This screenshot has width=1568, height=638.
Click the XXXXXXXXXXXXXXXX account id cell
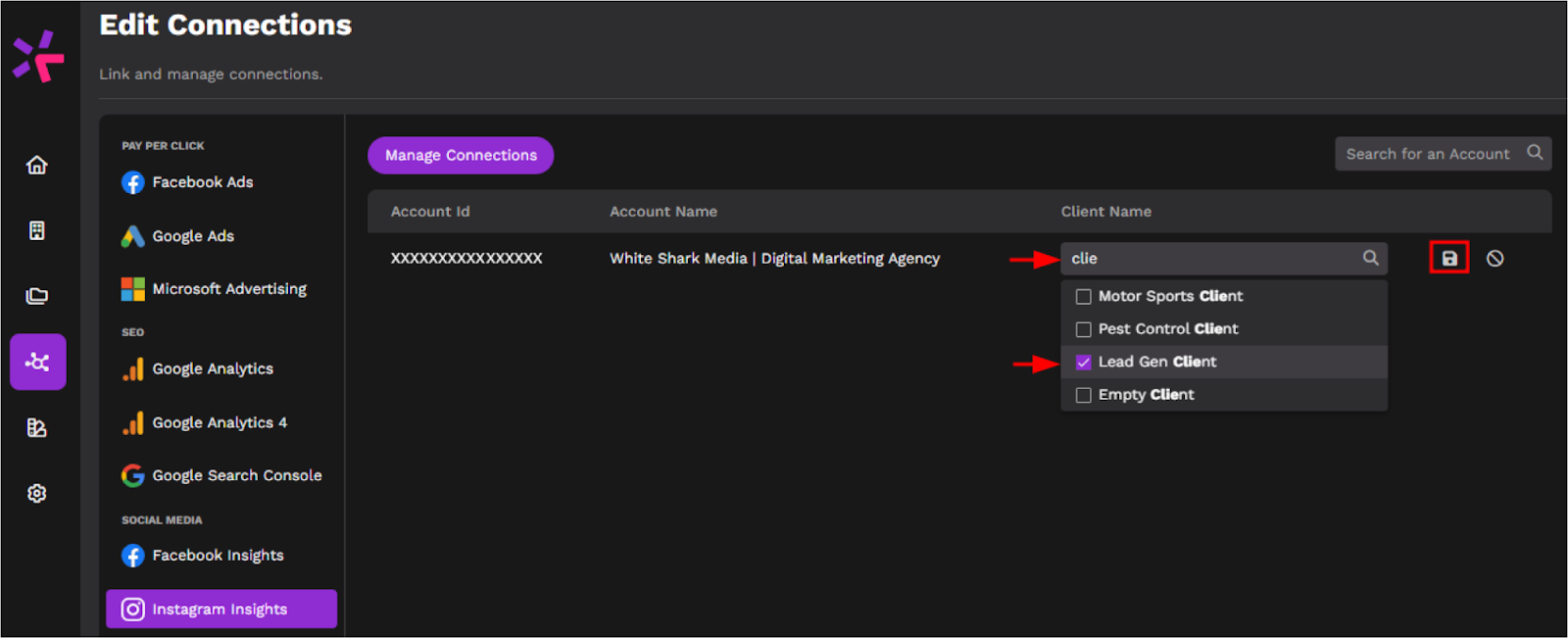[466, 259]
